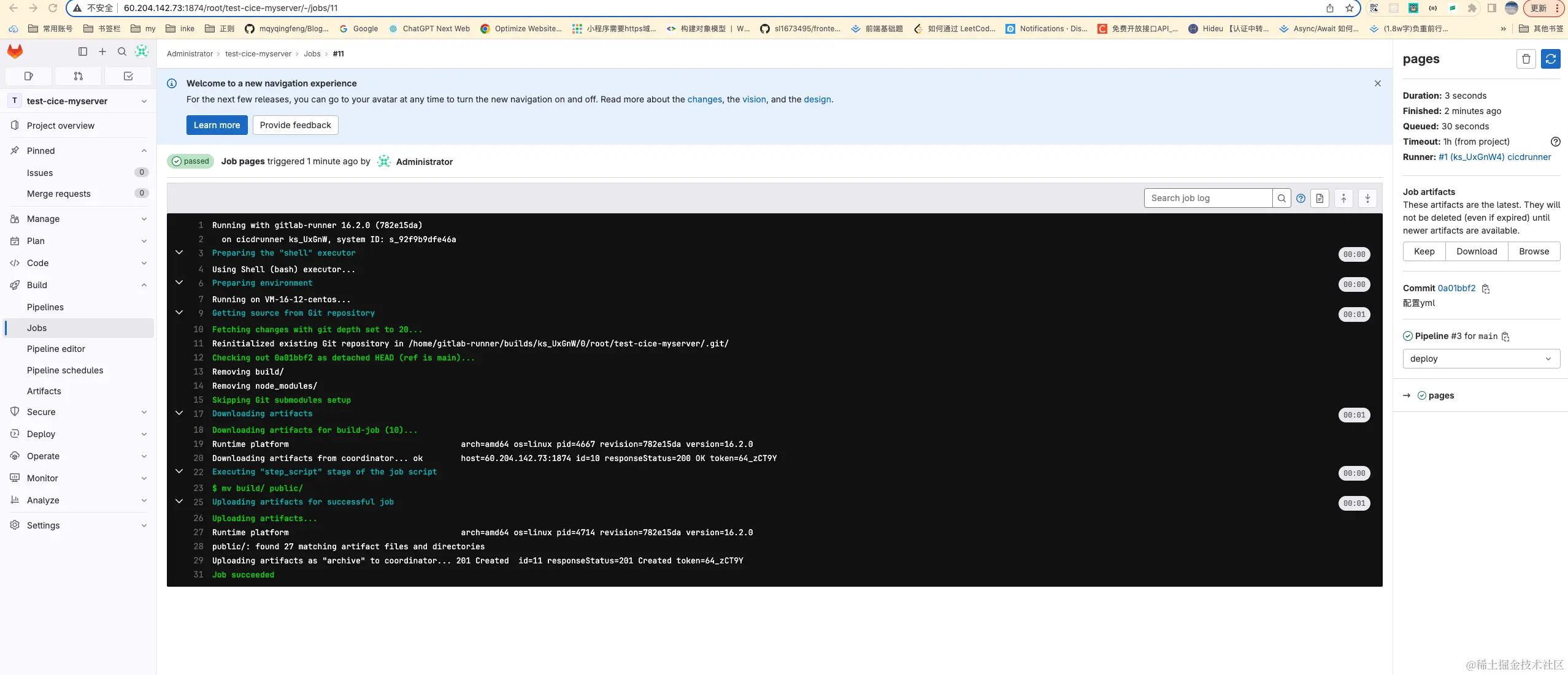The height and width of the screenshot is (675, 1568).
Task: Focus the Search job log field
Action: tap(1207, 198)
